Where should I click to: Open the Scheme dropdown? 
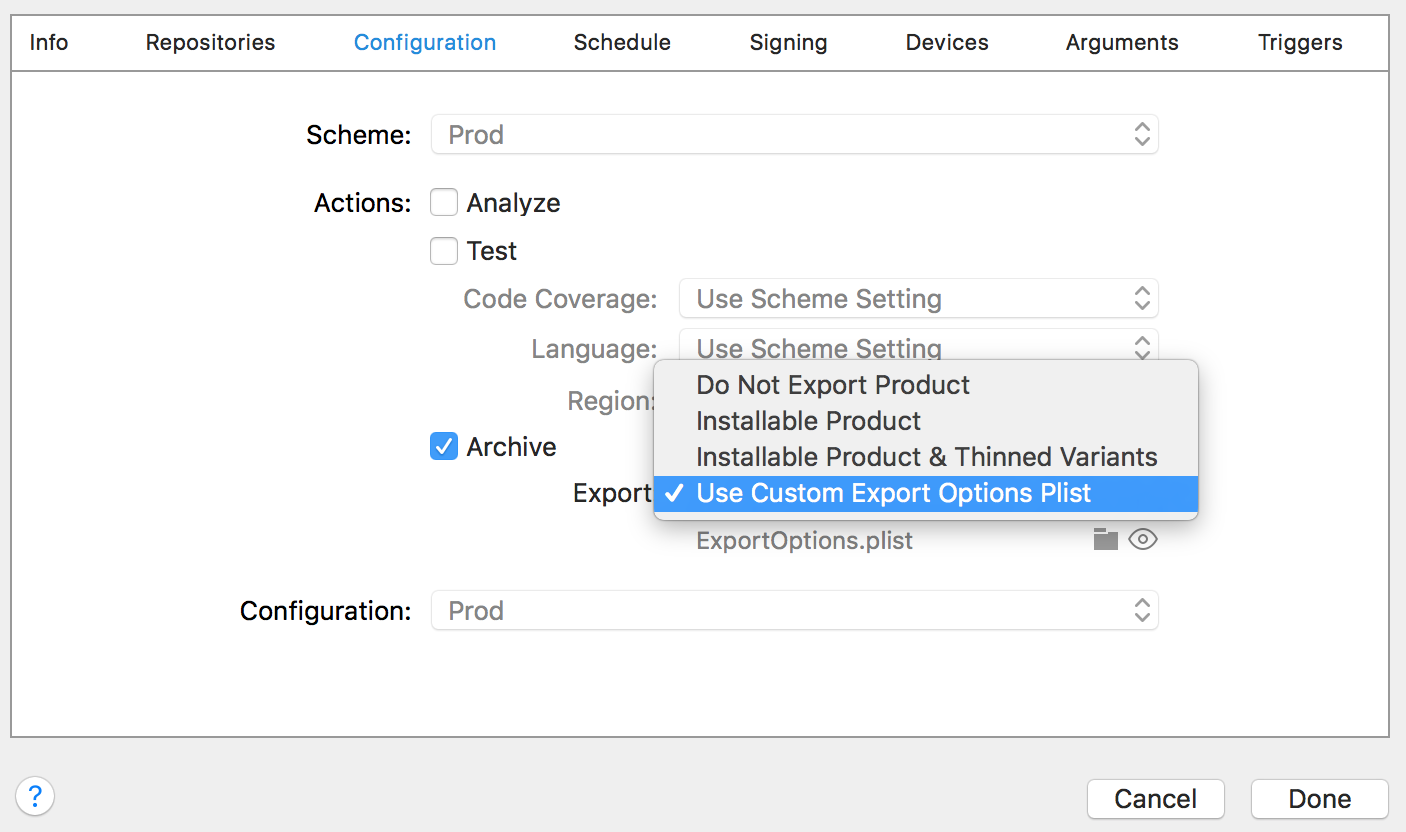coord(794,135)
